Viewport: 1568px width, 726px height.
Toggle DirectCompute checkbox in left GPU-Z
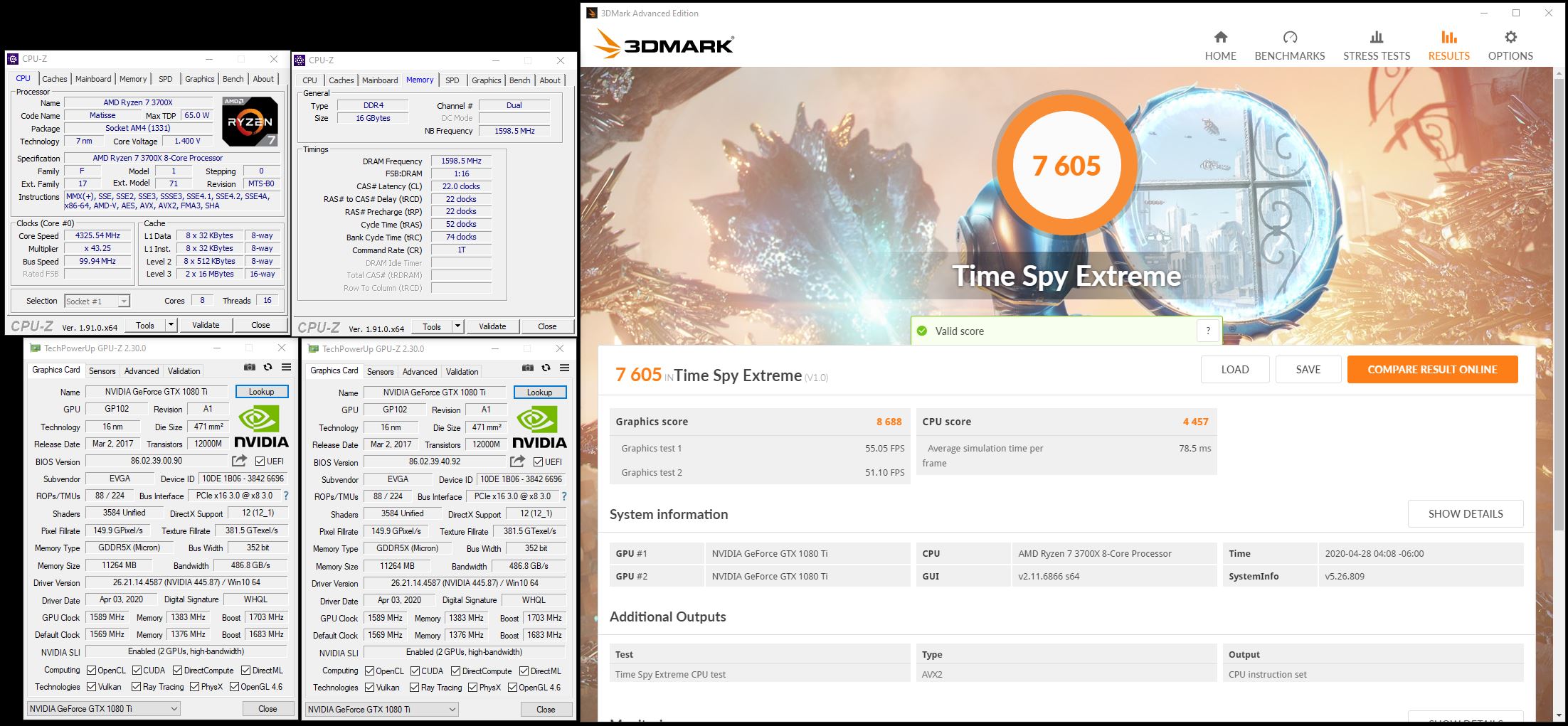point(177,670)
